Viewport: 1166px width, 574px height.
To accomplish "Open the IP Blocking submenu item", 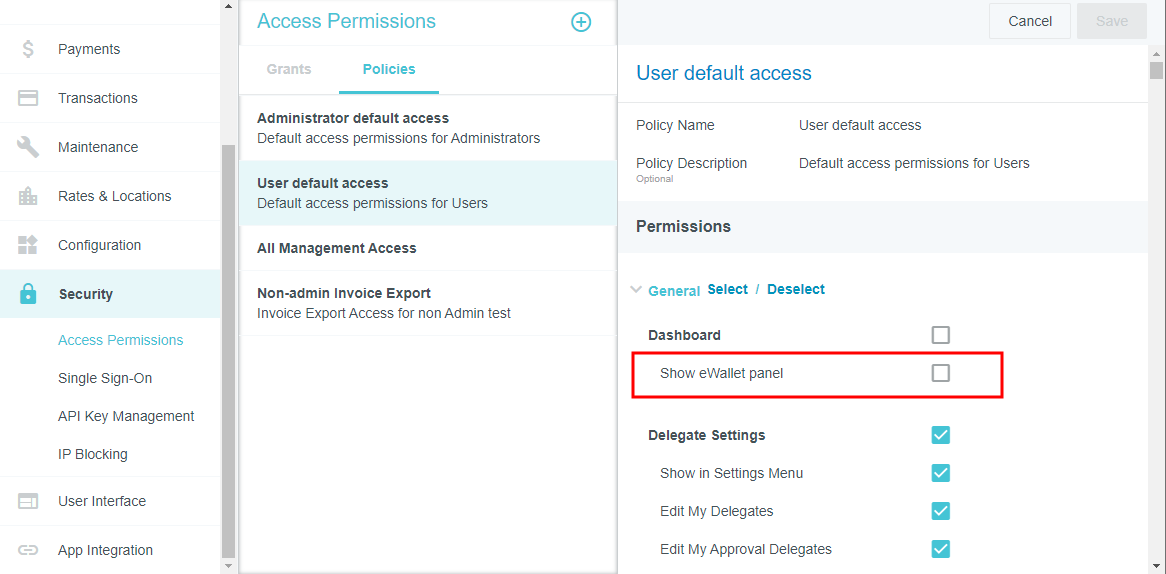I will tap(93, 454).
